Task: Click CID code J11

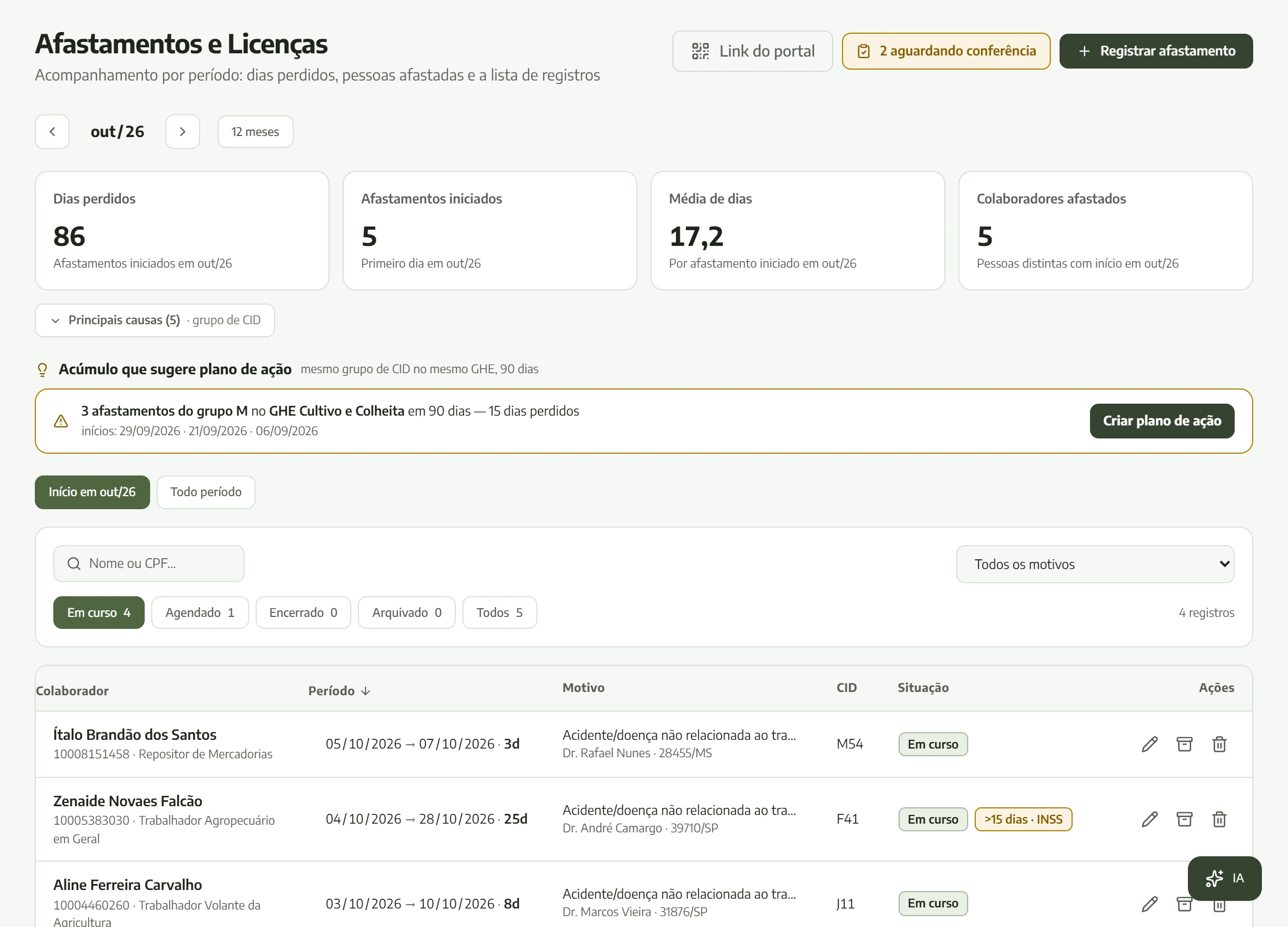Action: pos(845,904)
